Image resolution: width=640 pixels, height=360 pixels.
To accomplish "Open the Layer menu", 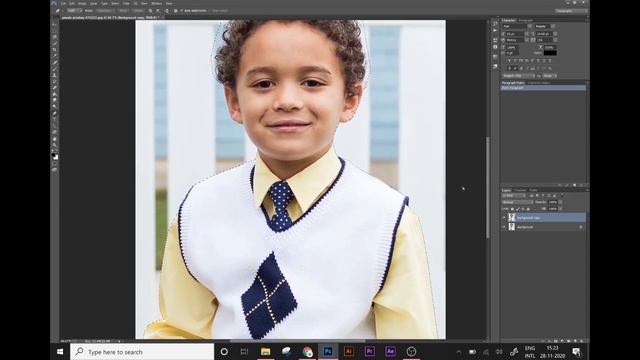I will [94, 3].
